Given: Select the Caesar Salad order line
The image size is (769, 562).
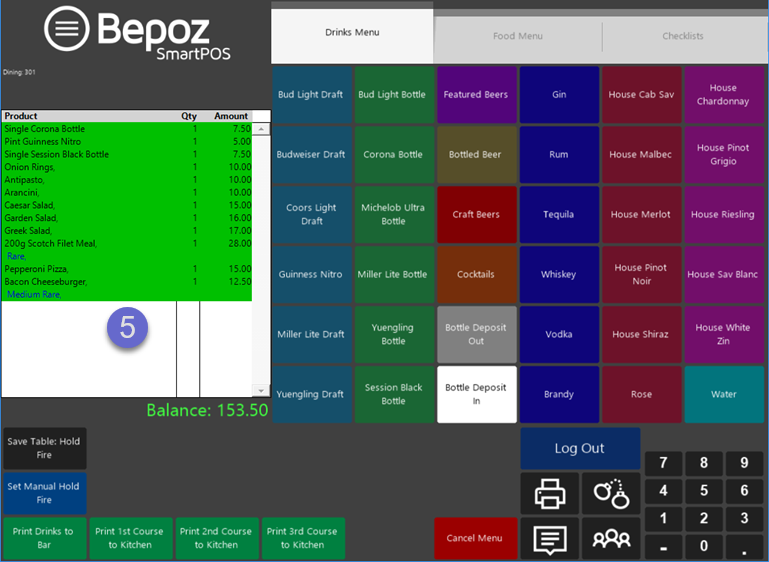Looking at the screenshot, I should (127, 205).
